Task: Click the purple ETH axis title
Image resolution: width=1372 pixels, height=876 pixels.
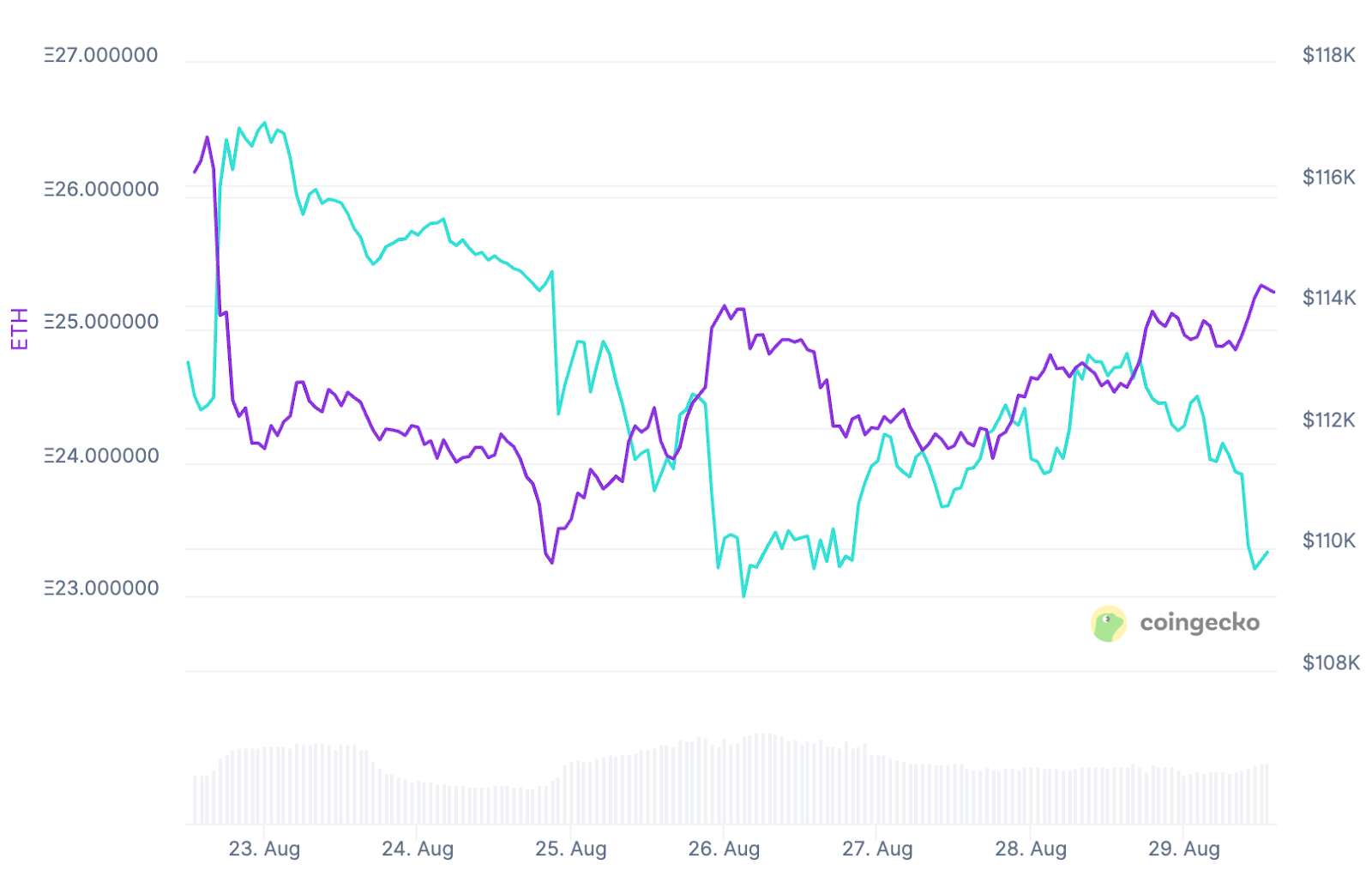Action: click(20, 329)
